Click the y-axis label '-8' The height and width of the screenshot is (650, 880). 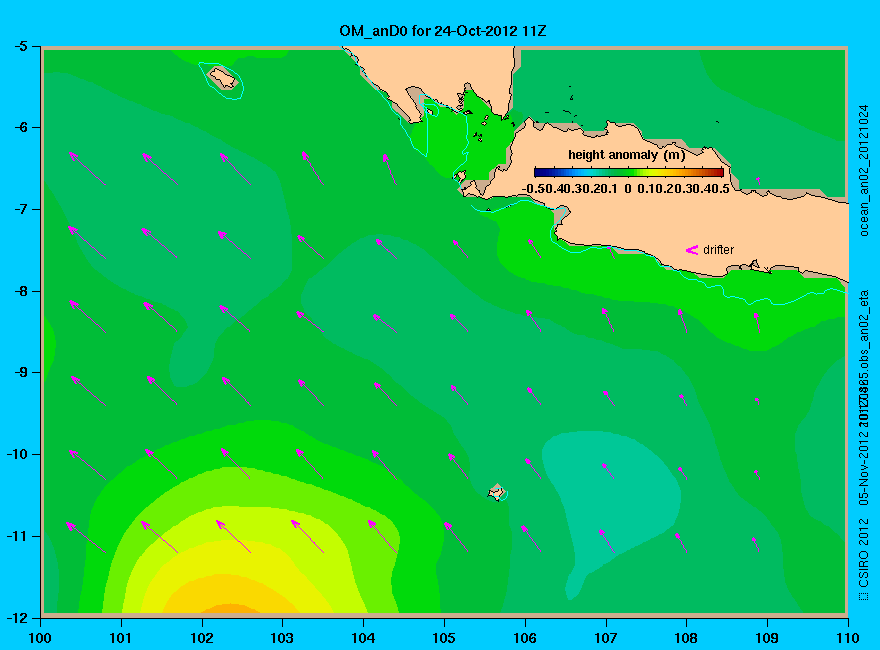20,291
